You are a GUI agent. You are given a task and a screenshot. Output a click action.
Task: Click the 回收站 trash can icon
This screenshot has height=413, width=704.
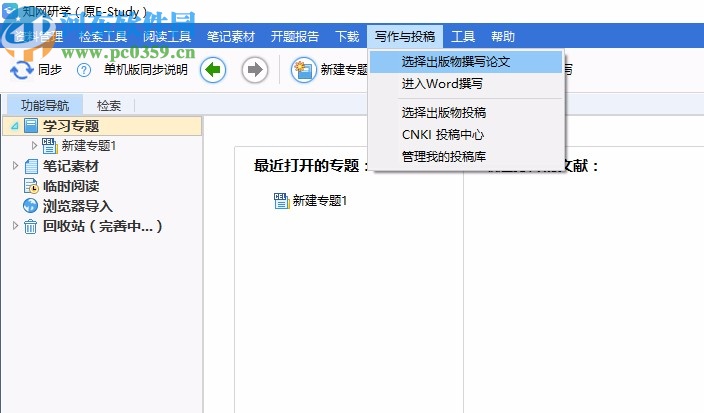[x=31, y=226]
